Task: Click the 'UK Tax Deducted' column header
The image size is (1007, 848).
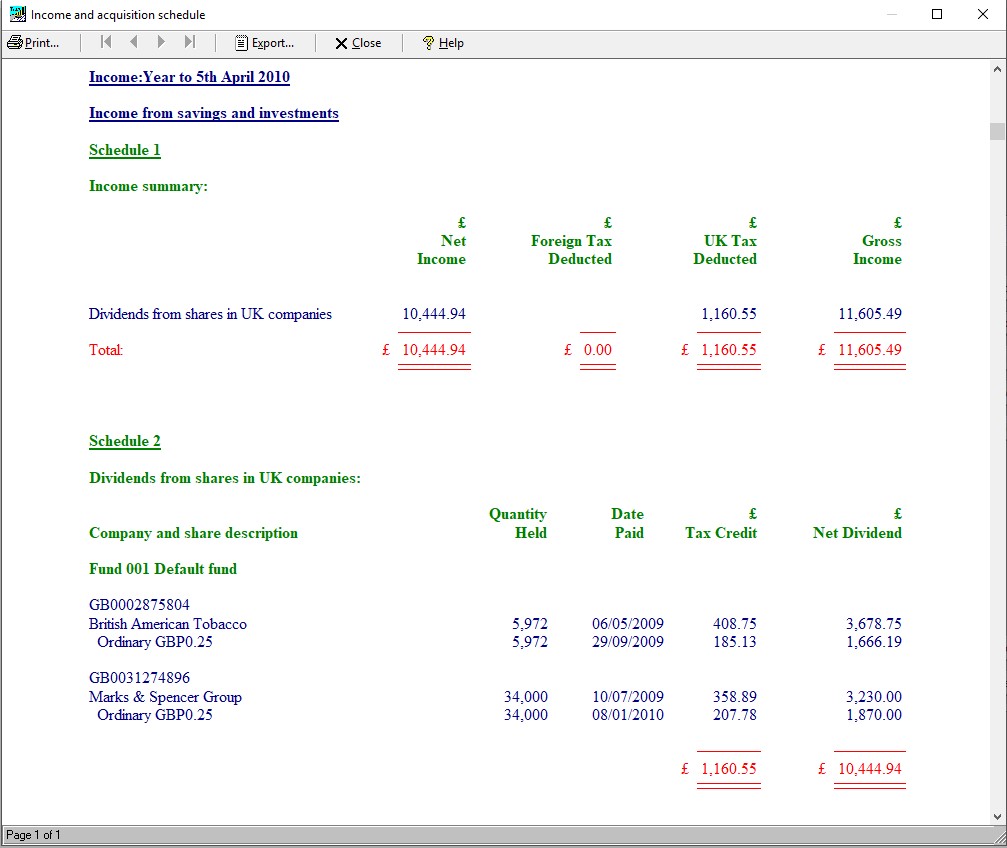Action: click(725, 250)
